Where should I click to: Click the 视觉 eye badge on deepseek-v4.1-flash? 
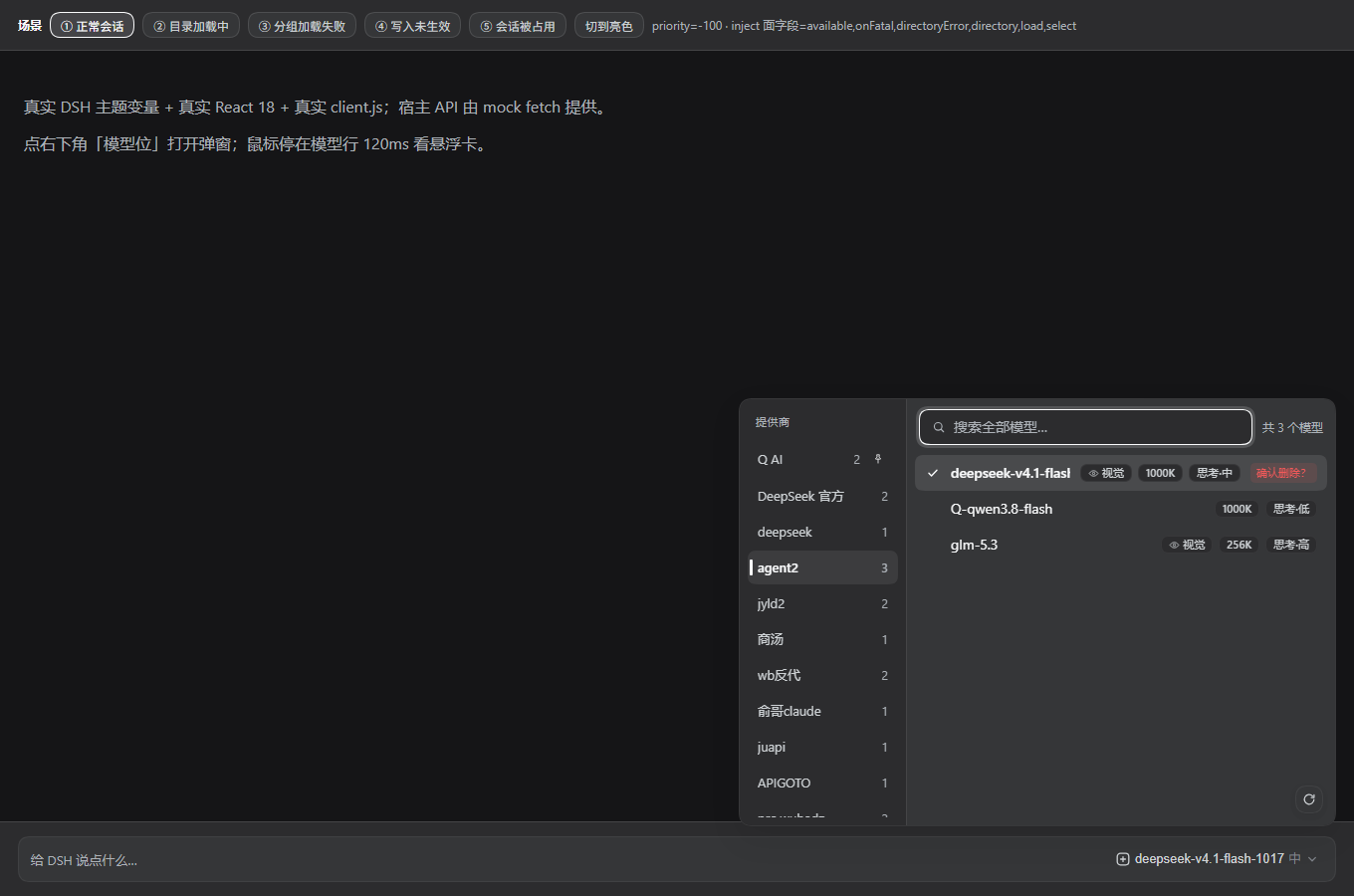(1106, 473)
